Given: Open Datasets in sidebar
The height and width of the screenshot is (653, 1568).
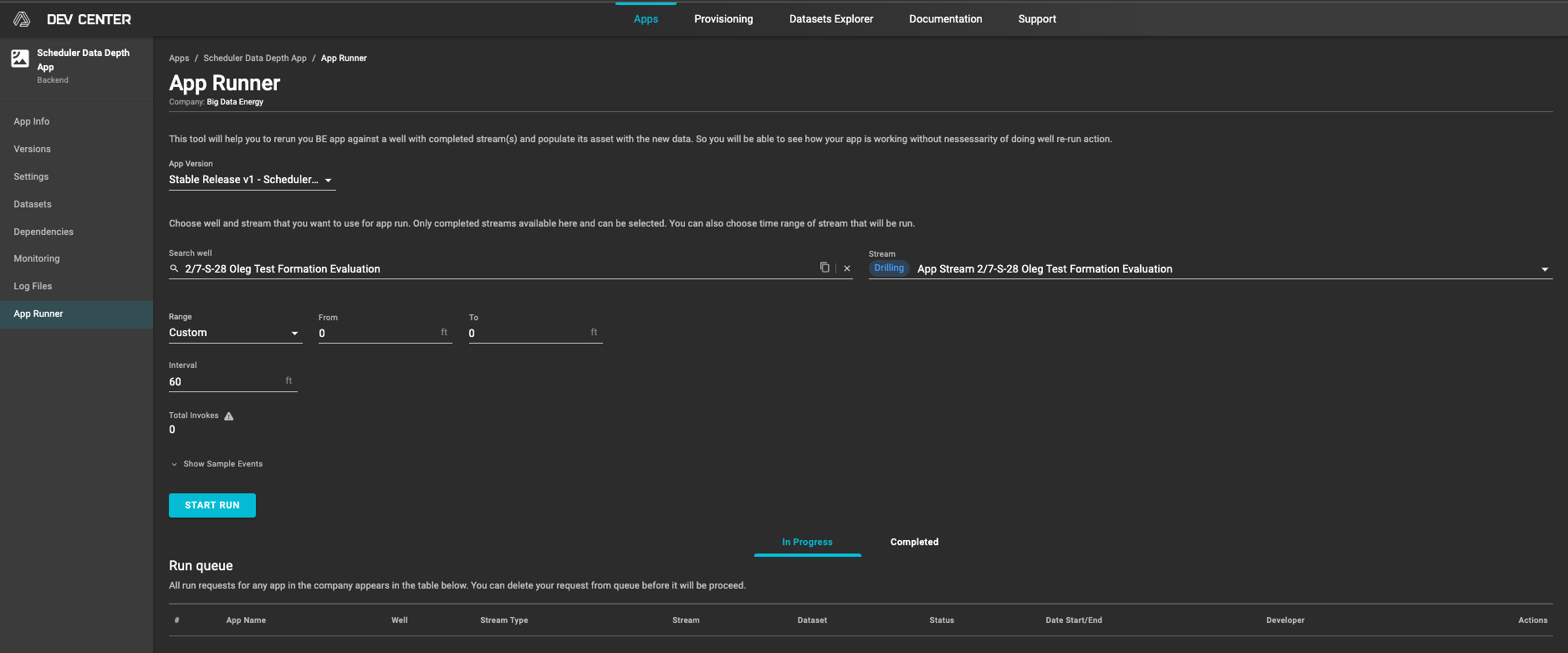Looking at the screenshot, I should pos(76,204).
